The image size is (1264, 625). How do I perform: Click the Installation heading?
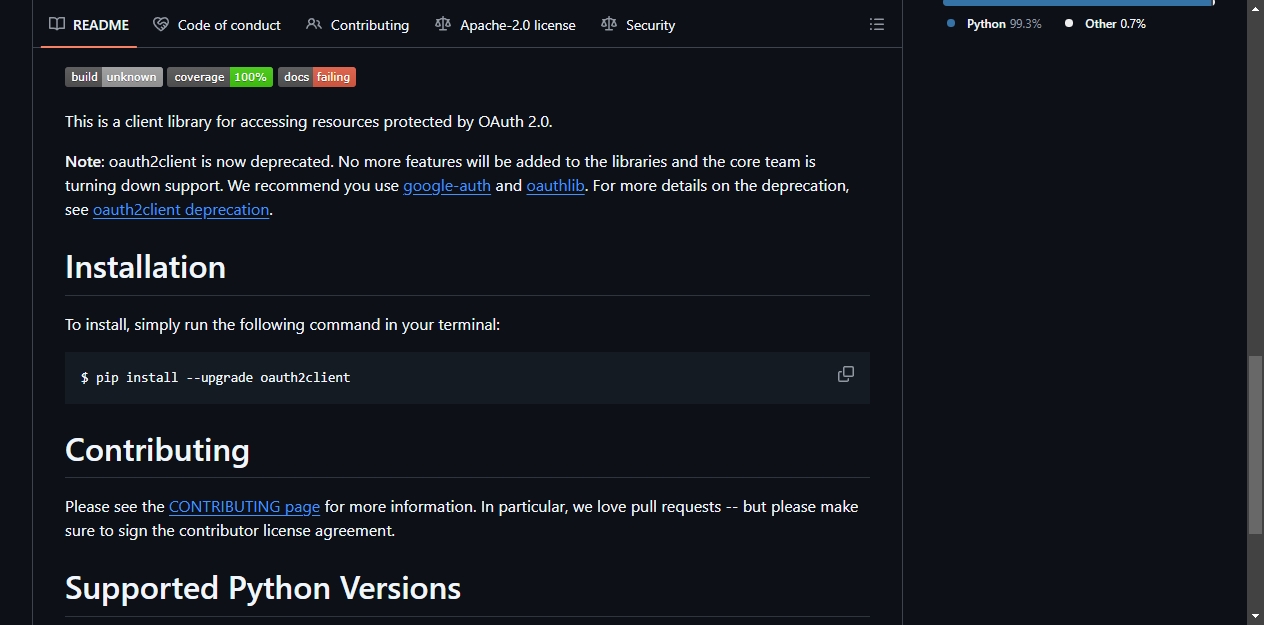145,267
